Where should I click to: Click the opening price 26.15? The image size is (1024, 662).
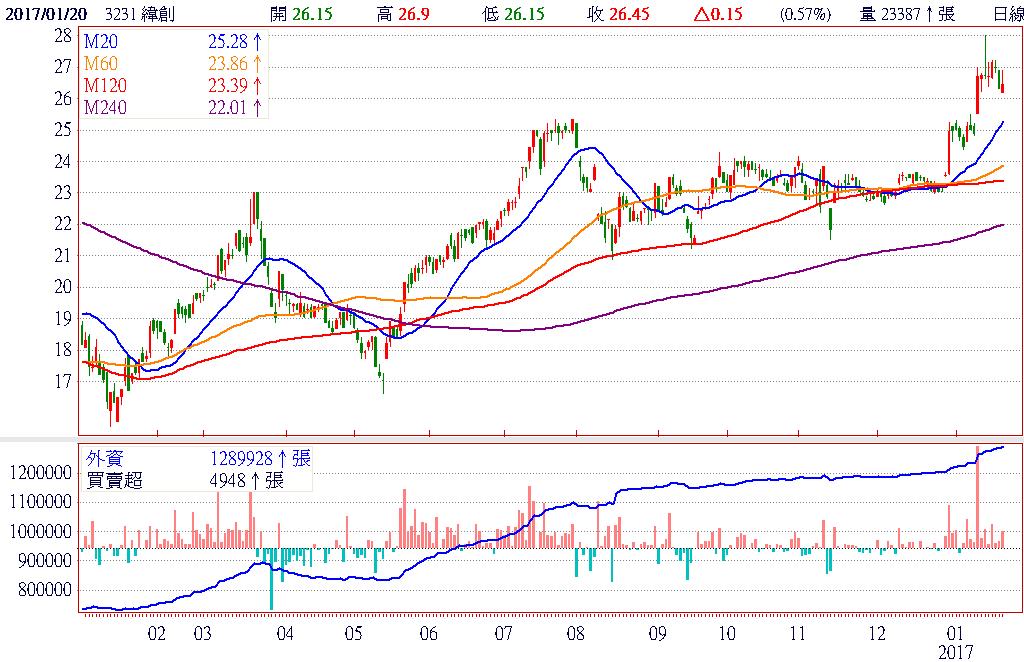click(x=312, y=13)
